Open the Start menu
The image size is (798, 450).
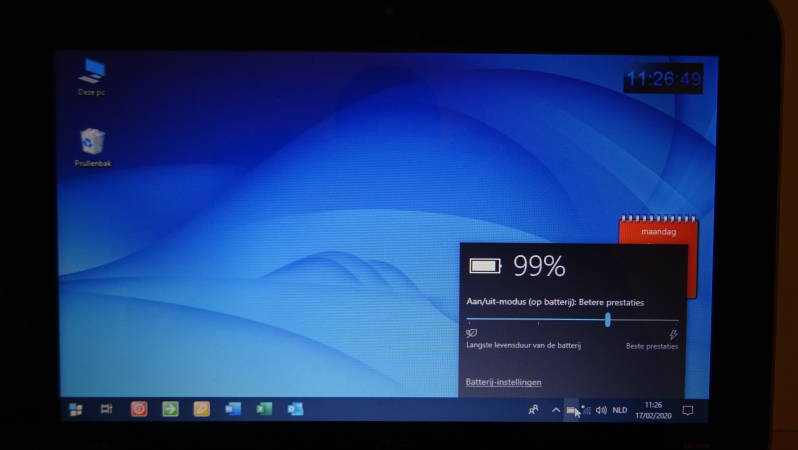76,409
